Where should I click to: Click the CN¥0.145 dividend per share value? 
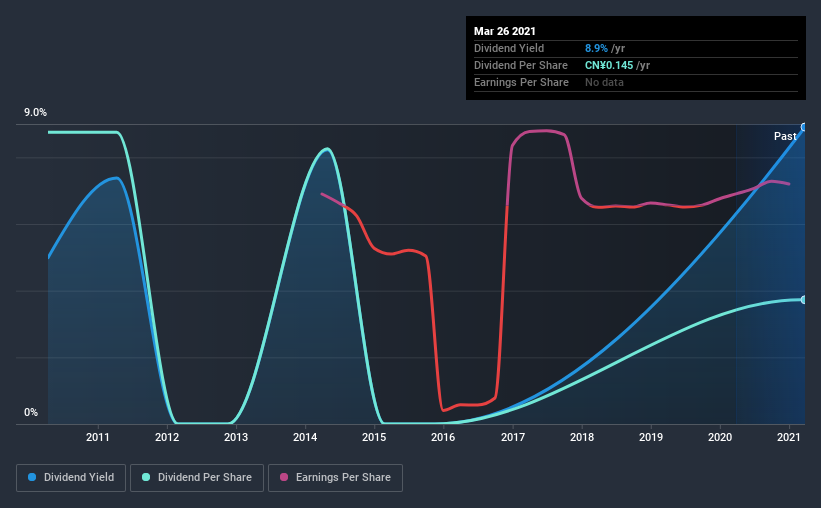[x=609, y=65]
